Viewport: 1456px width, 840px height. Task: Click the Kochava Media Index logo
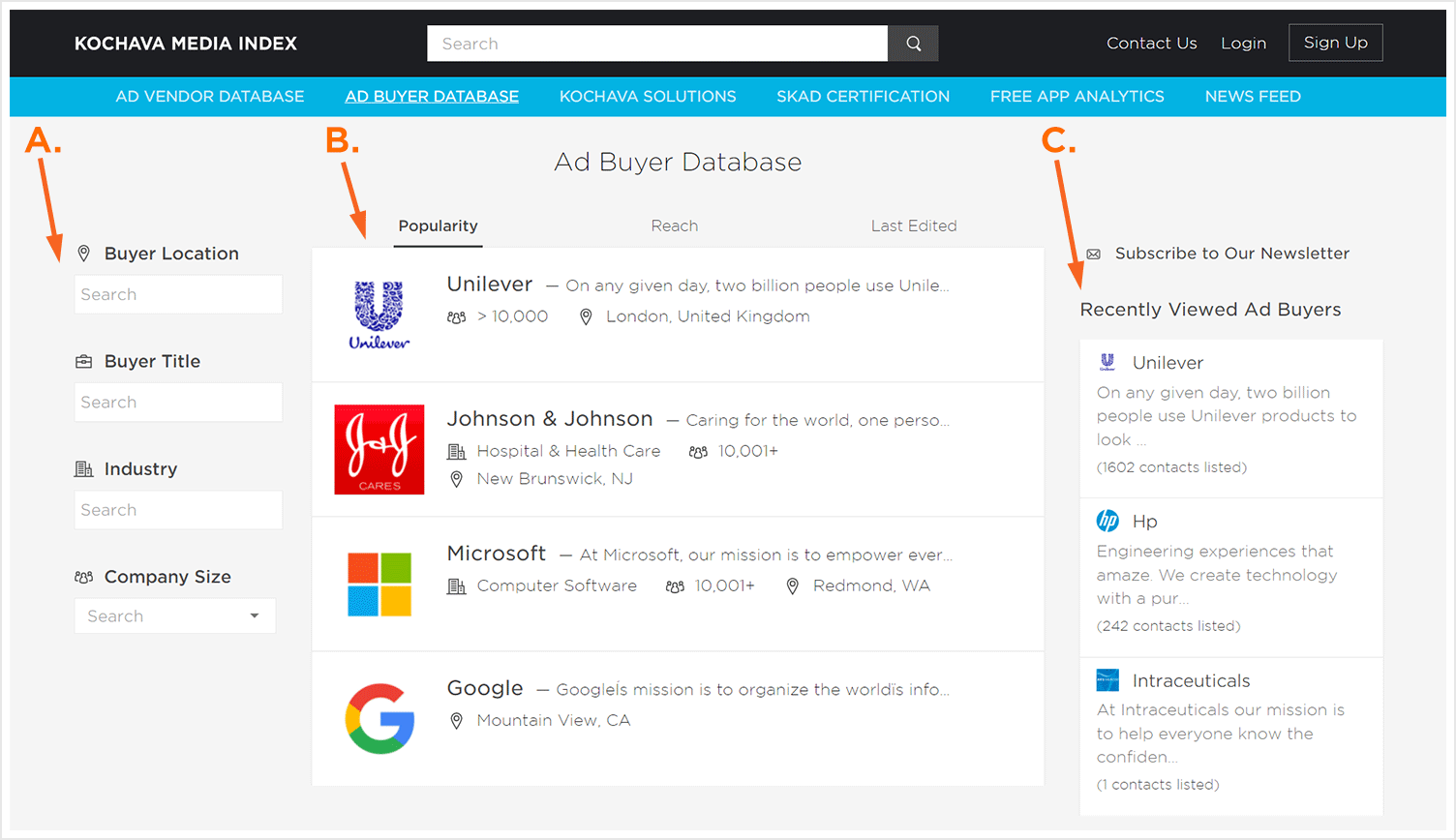point(186,44)
